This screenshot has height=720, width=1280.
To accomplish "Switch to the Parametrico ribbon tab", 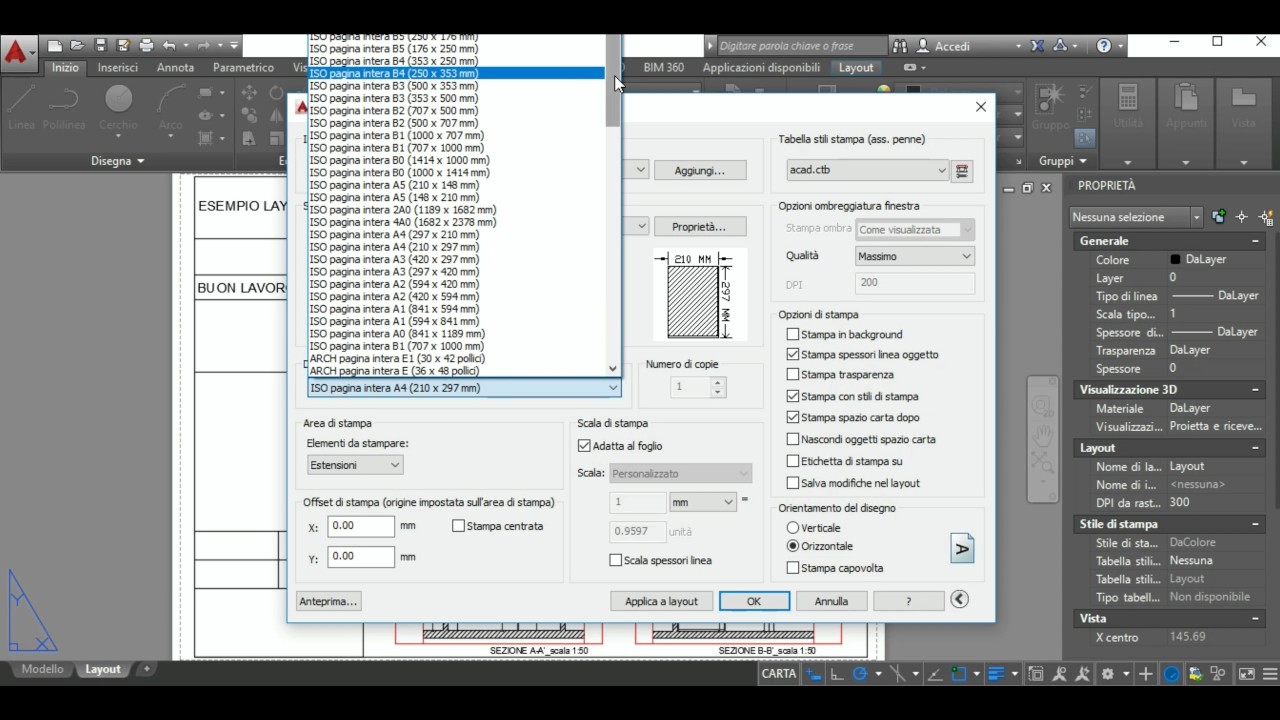I will pos(243,68).
